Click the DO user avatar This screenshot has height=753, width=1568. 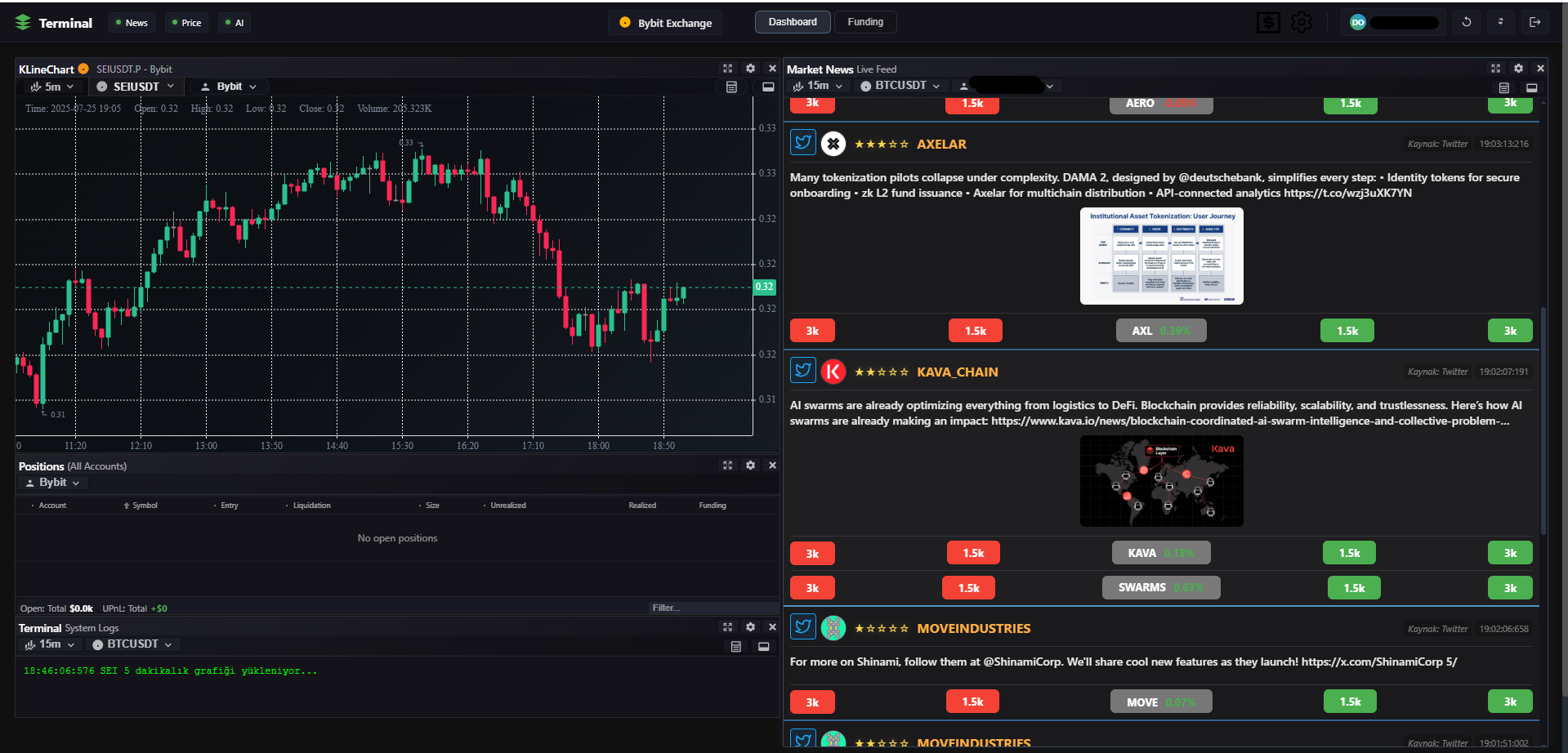1358,23
